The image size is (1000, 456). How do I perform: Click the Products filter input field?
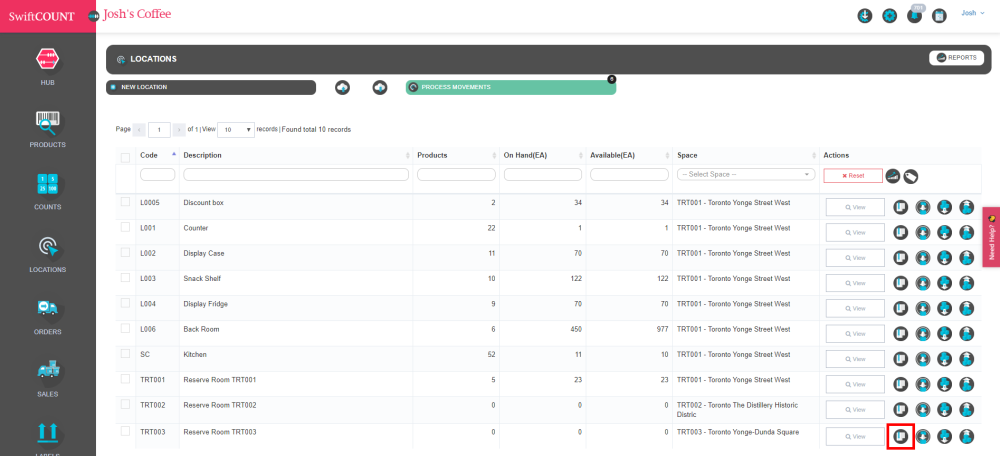click(456, 174)
